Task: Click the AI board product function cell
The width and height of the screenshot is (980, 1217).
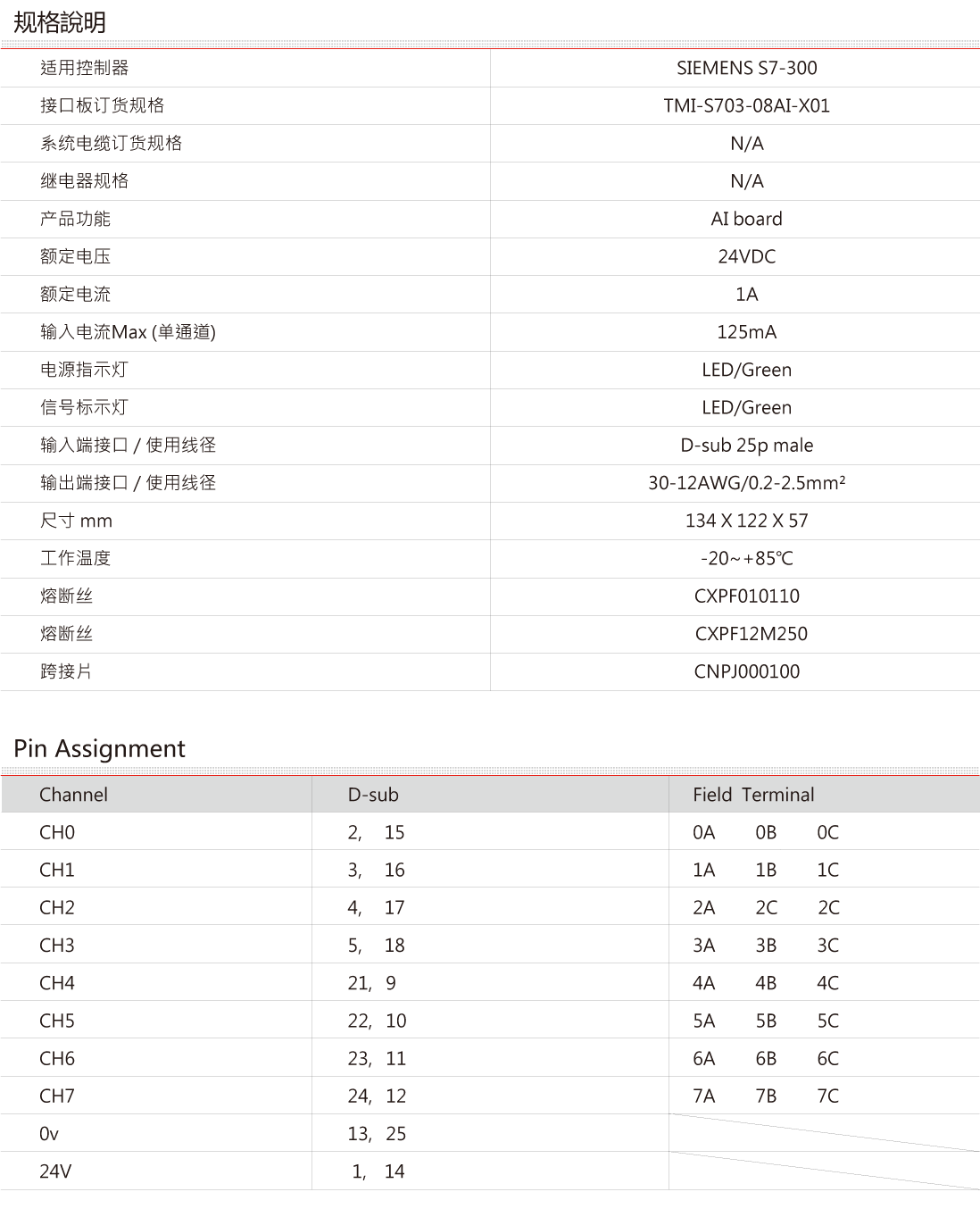Action: tap(746, 219)
